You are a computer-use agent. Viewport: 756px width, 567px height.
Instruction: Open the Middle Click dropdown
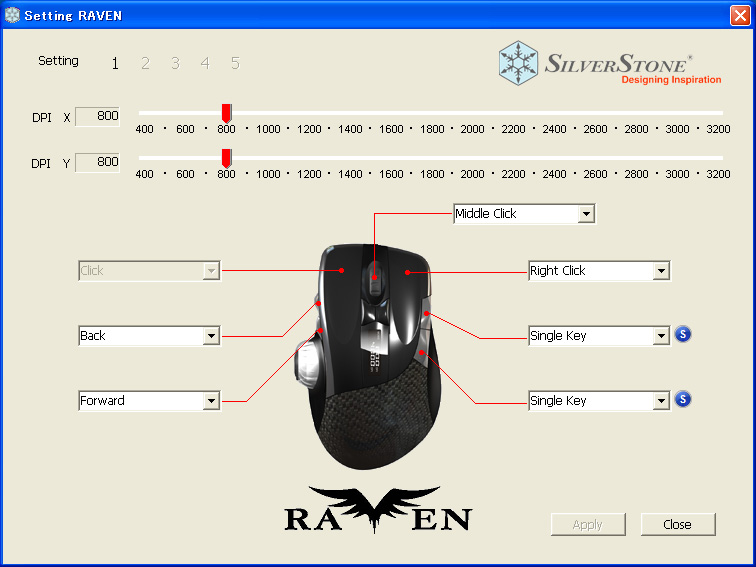[586, 214]
